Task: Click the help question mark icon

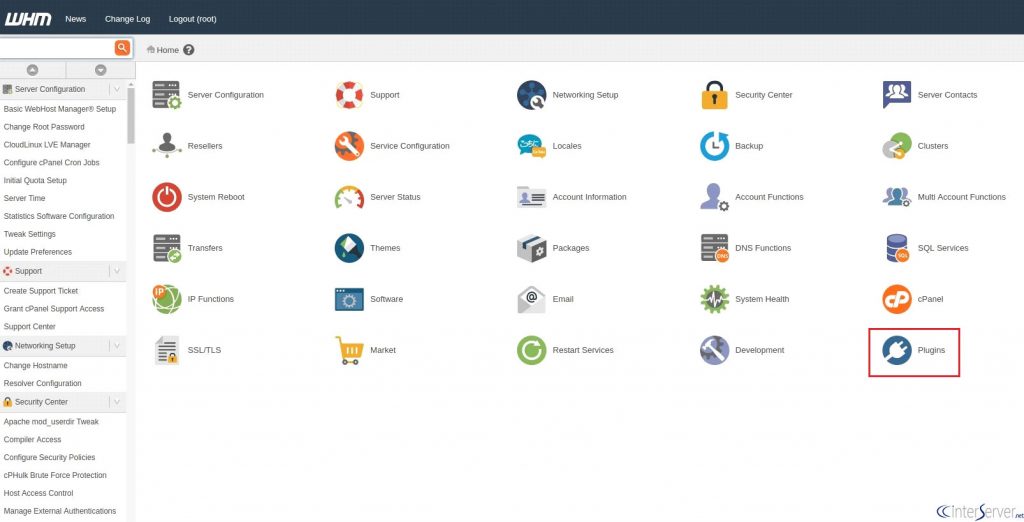Action: tap(189, 50)
